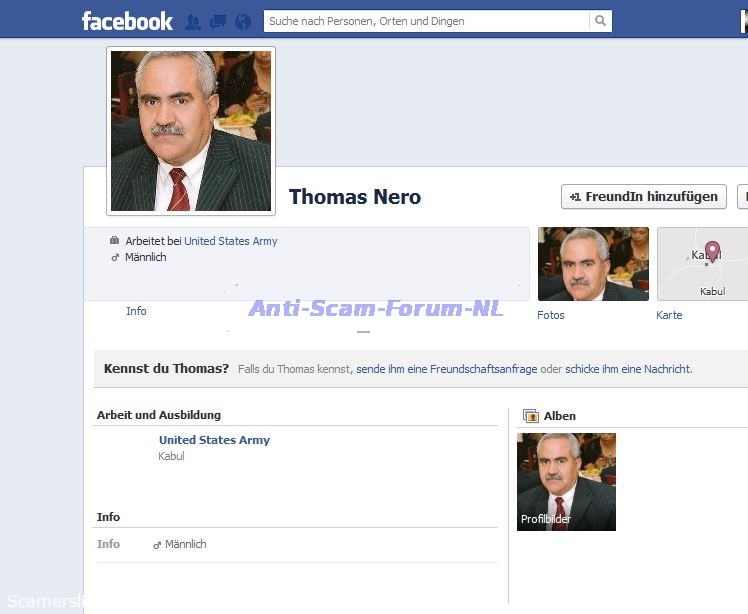Click the search magnifier icon

(600, 21)
